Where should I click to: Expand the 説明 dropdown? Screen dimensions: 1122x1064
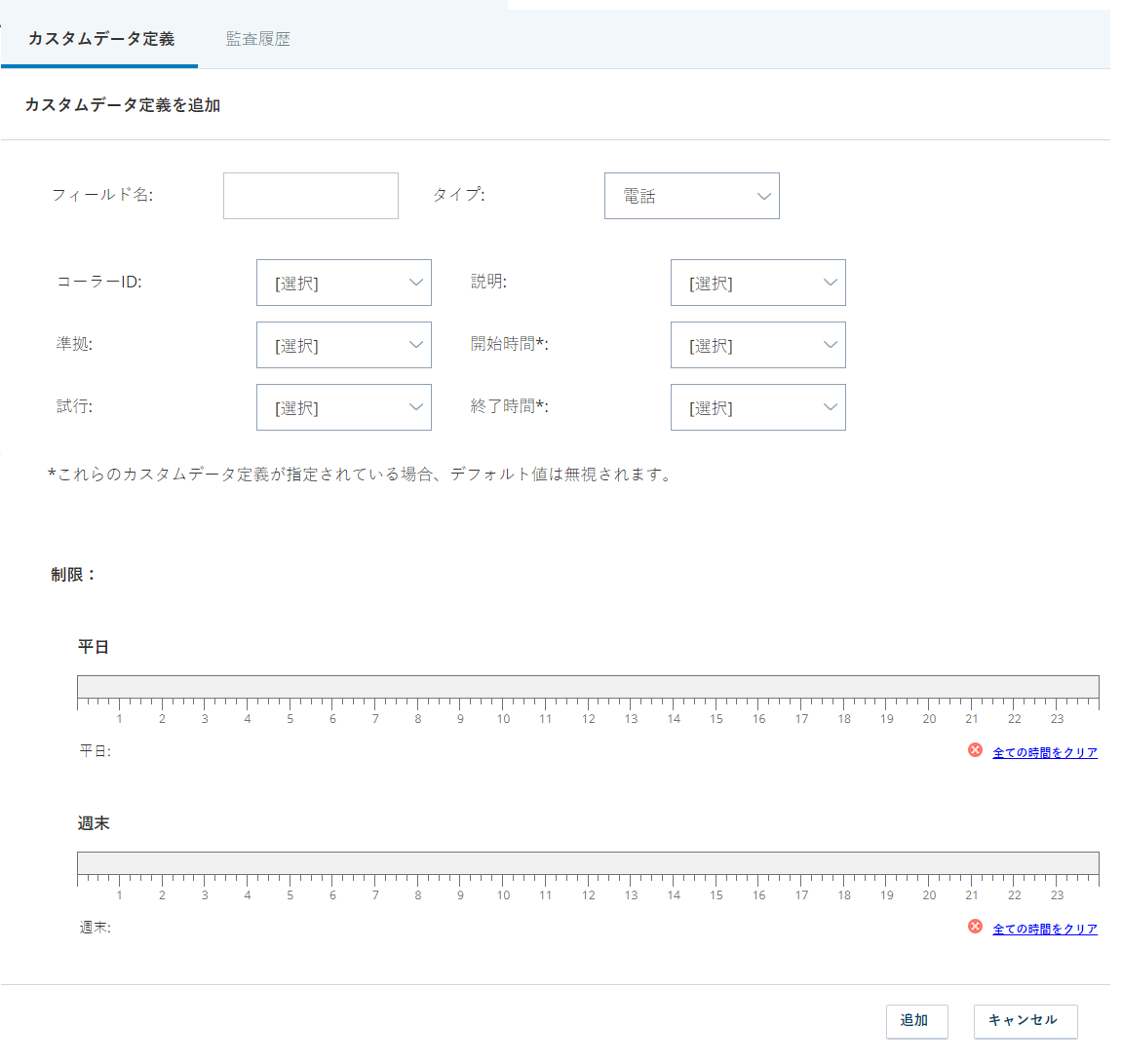(758, 283)
